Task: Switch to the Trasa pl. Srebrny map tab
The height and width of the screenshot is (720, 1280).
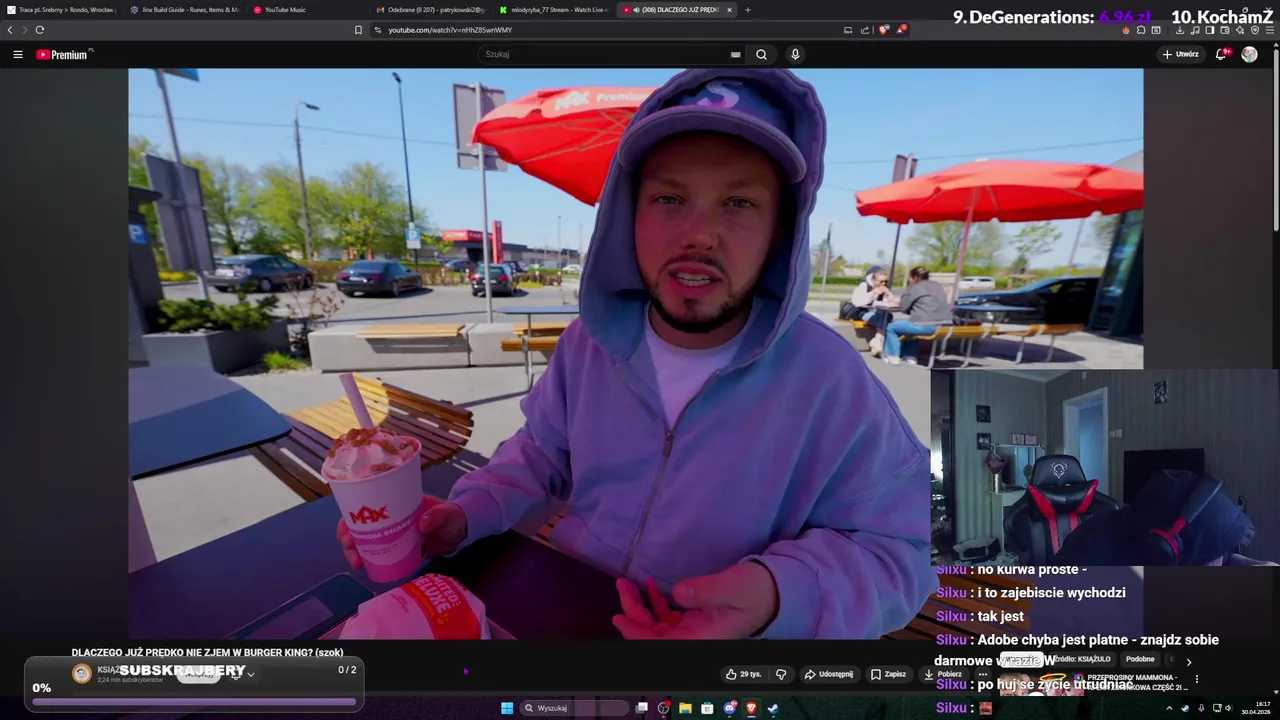Action: click(x=62, y=10)
